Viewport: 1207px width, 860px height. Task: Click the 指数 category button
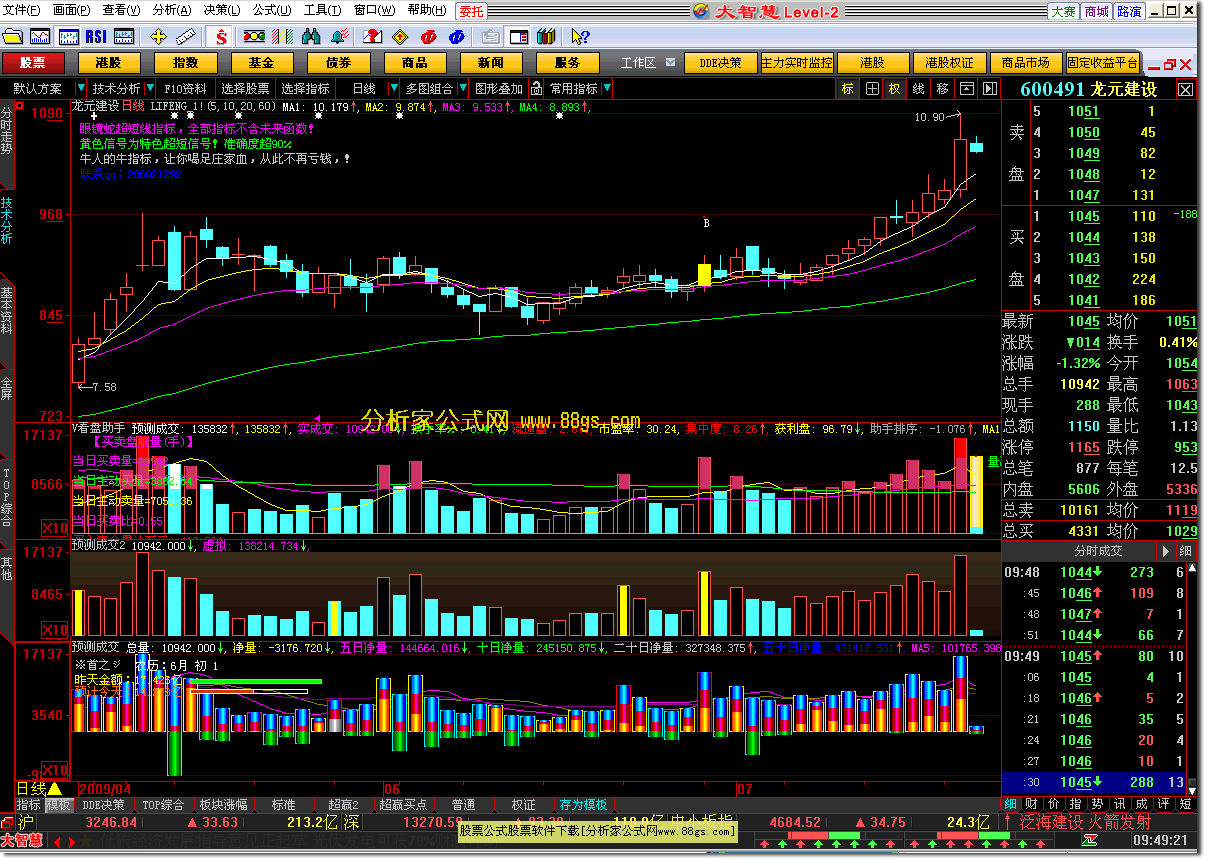186,63
